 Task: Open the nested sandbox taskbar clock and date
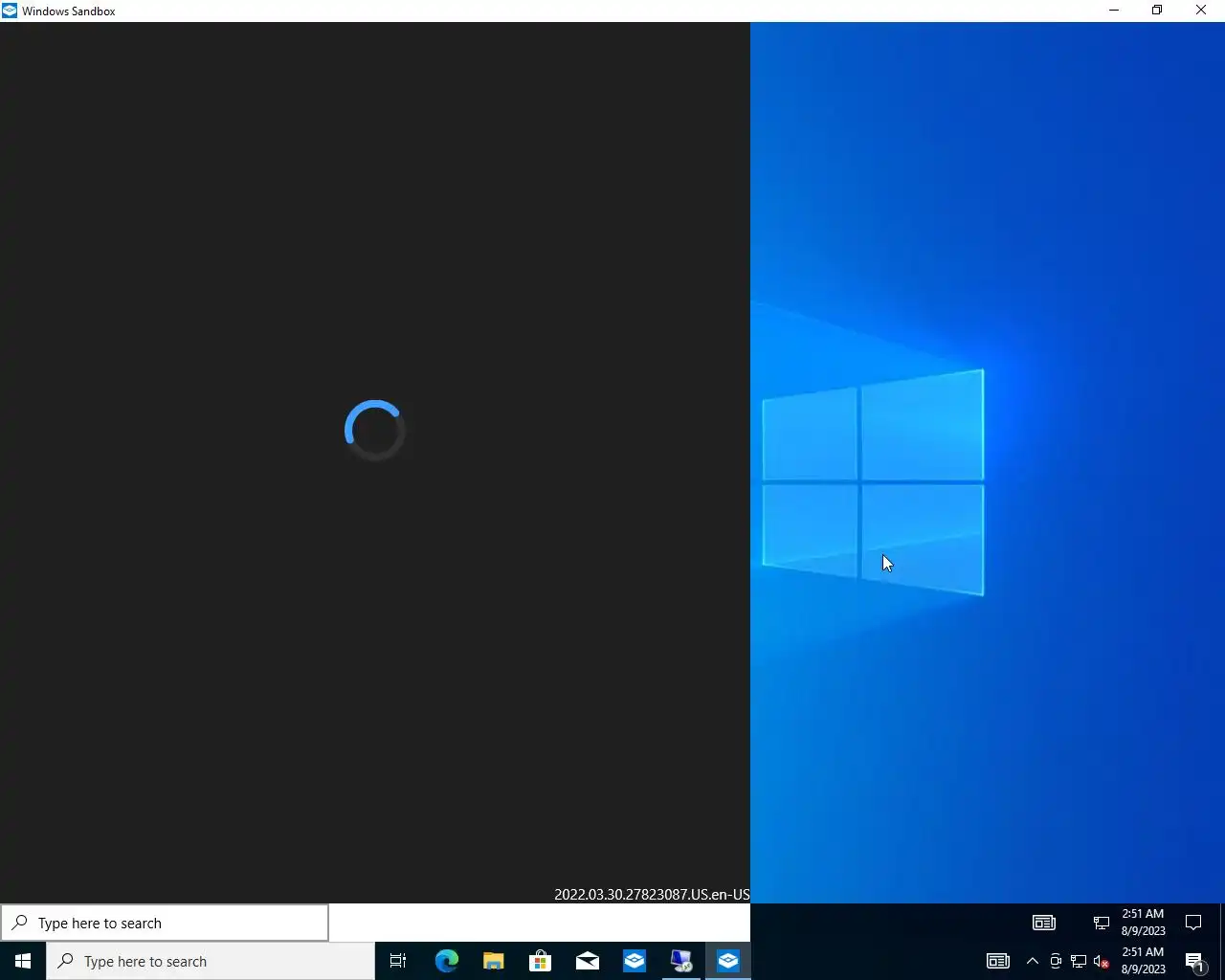click(x=1144, y=923)
